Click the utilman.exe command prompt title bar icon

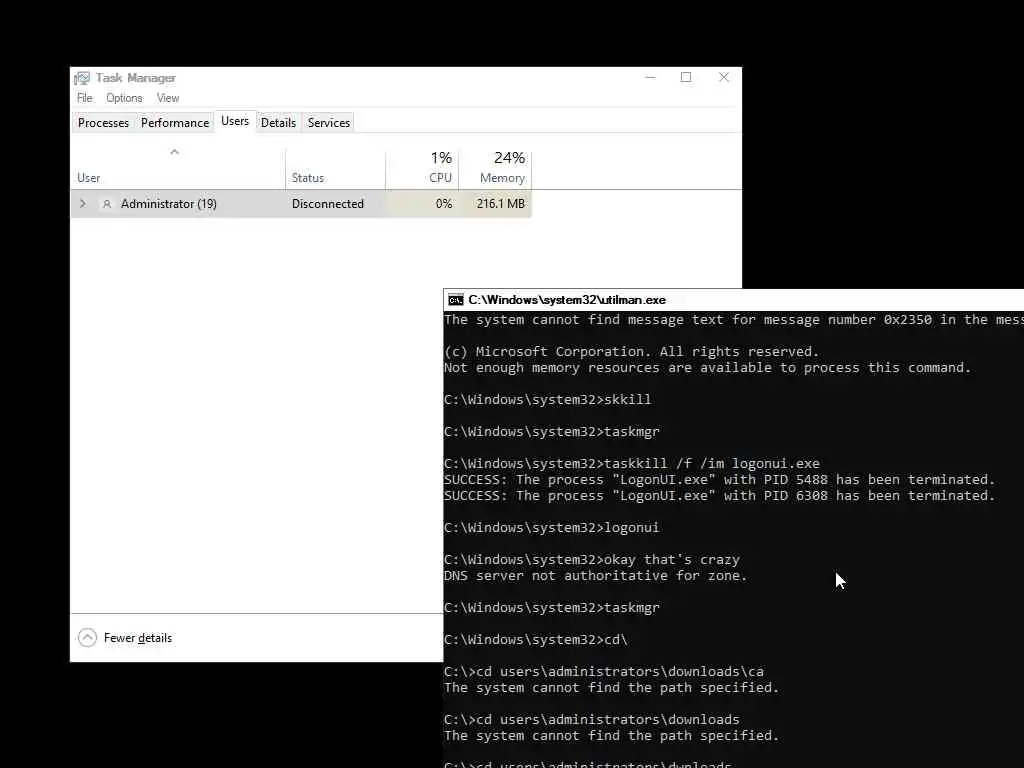pos(456,300)
